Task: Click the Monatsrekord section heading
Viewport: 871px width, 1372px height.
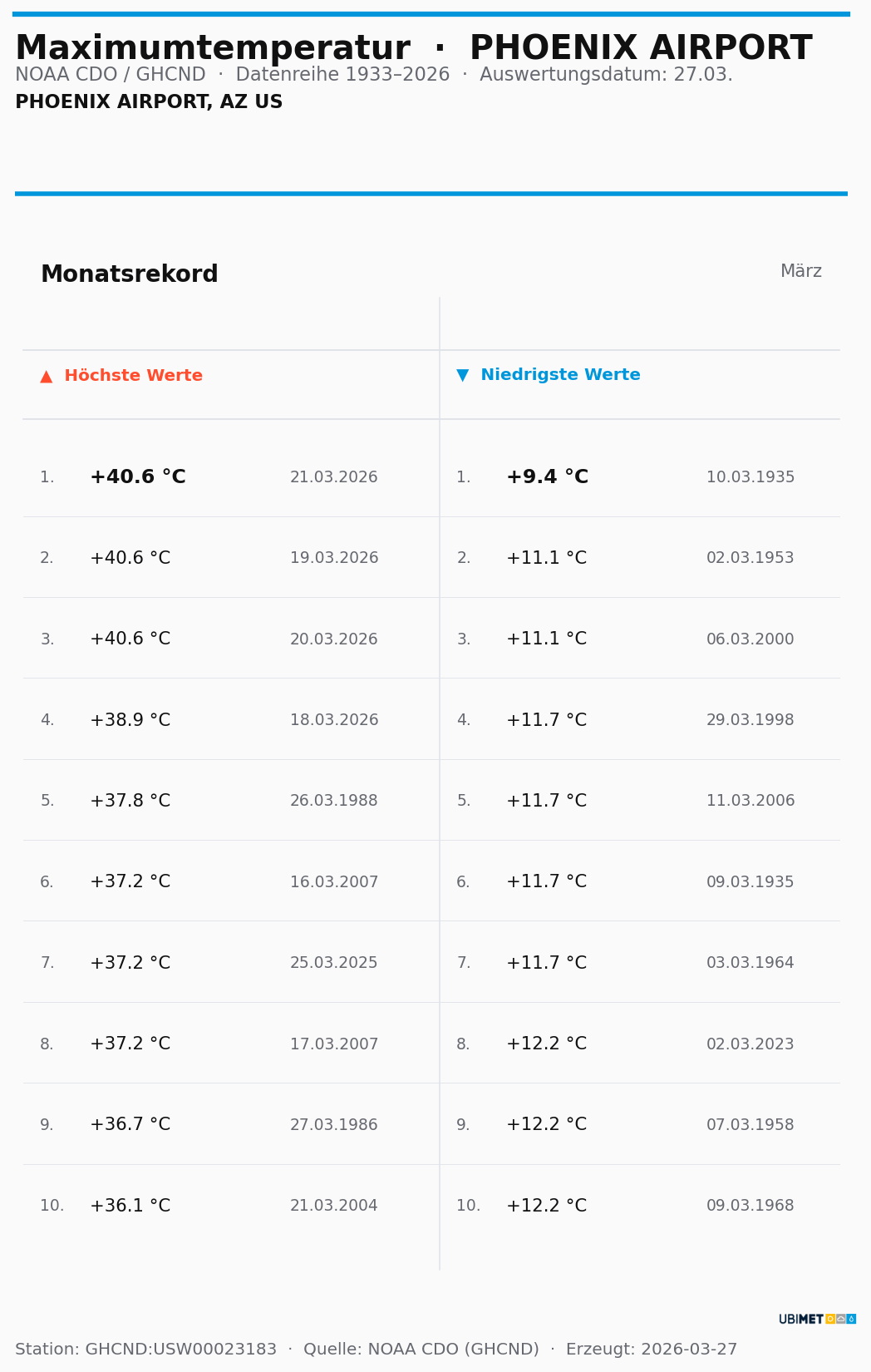Action: [129, 274]
